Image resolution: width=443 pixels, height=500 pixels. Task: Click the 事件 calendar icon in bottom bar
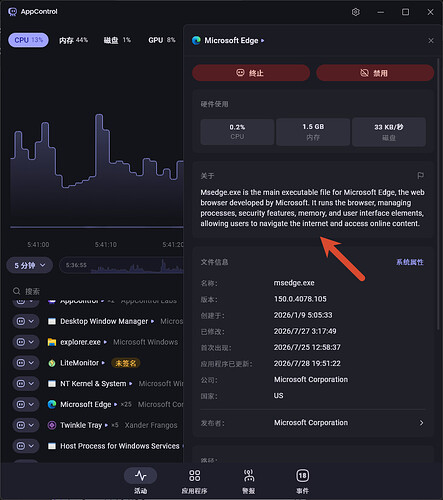point(302,476)
